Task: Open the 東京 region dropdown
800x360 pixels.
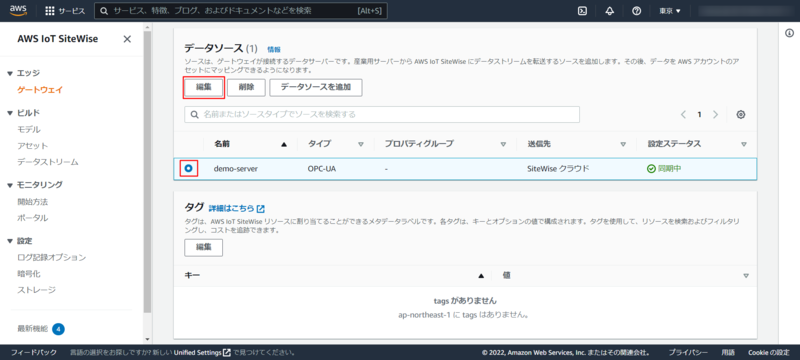Action: click(x=670, y=11)
